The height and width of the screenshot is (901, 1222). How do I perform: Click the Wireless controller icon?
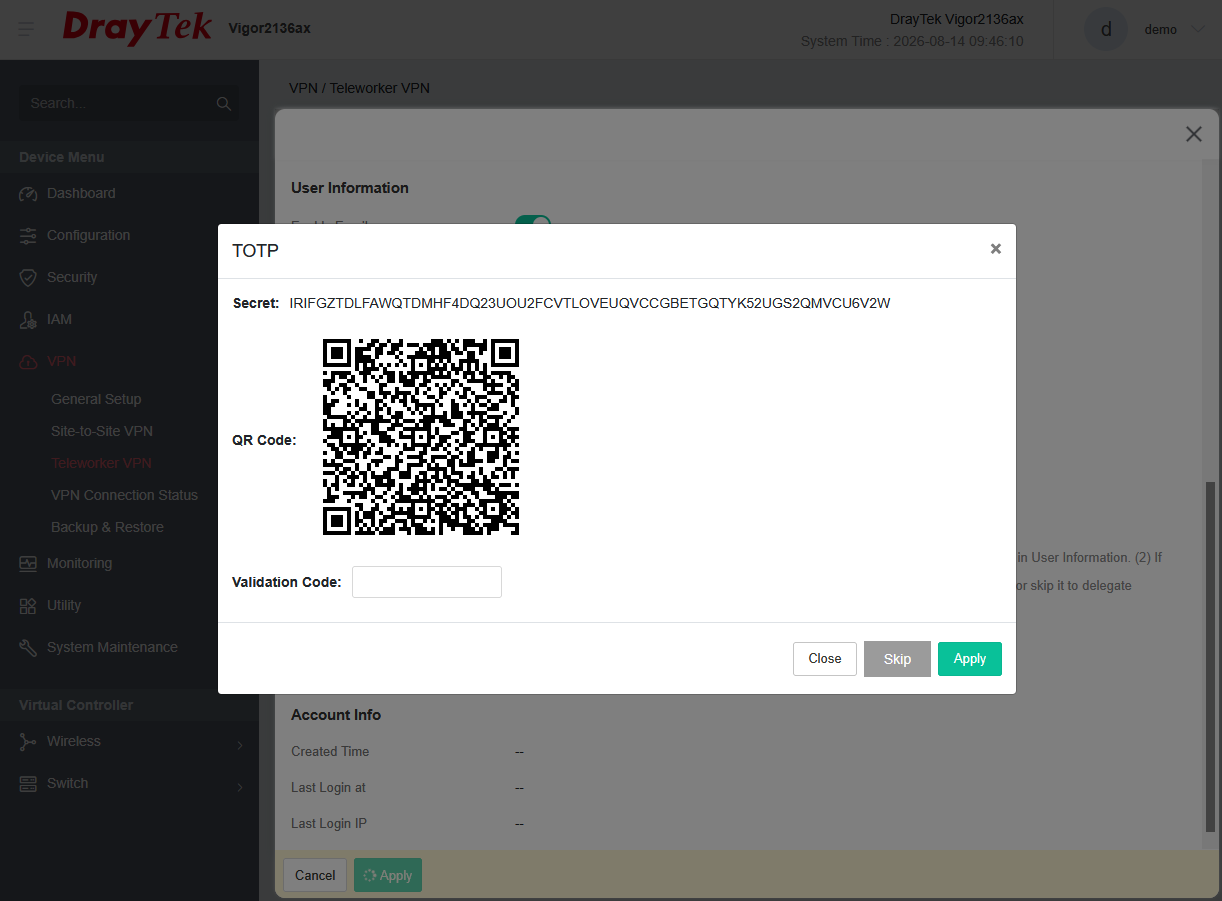pos(28,742)
